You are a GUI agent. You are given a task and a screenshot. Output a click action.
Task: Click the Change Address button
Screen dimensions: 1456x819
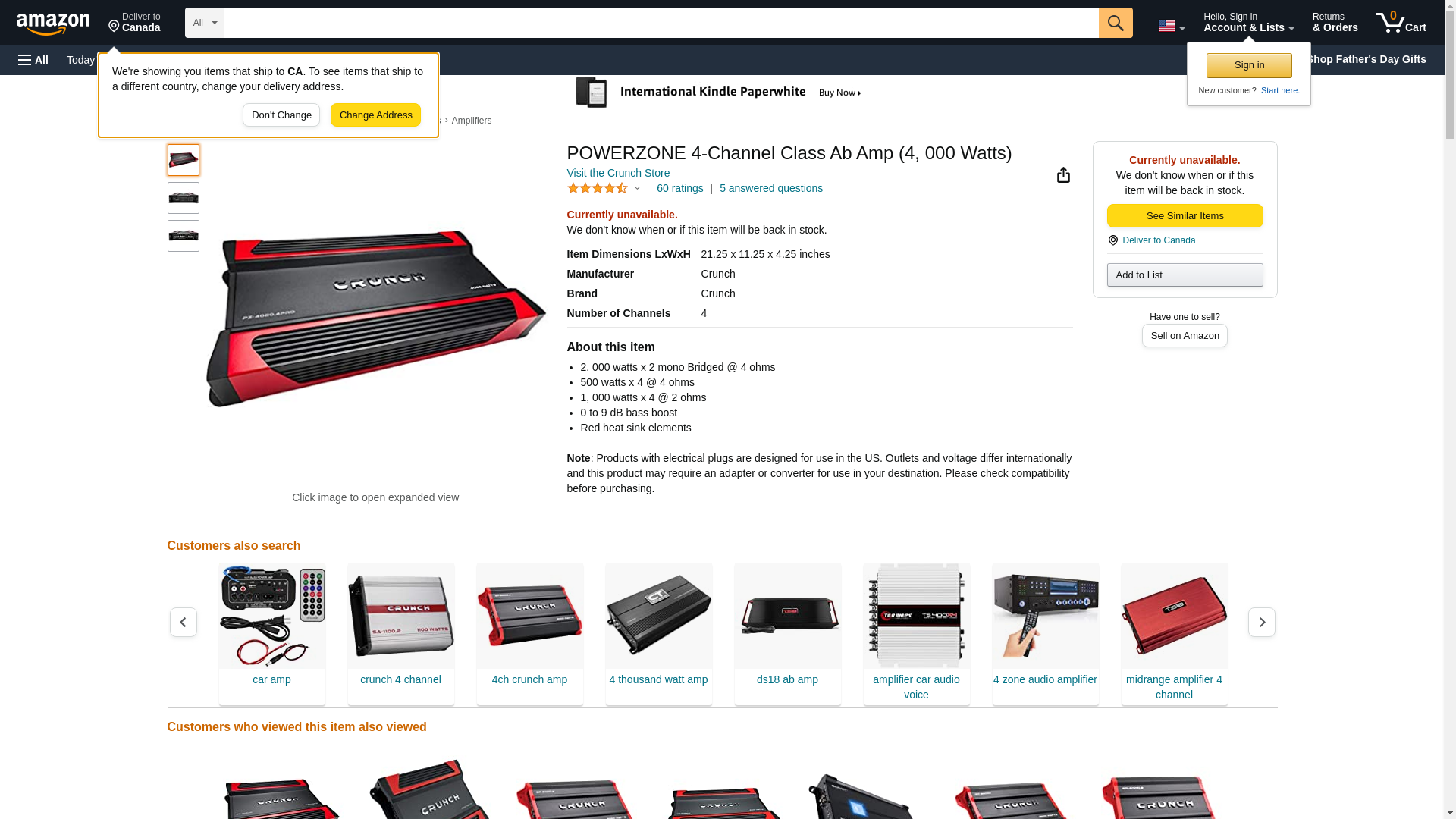[x=375, y=115]
